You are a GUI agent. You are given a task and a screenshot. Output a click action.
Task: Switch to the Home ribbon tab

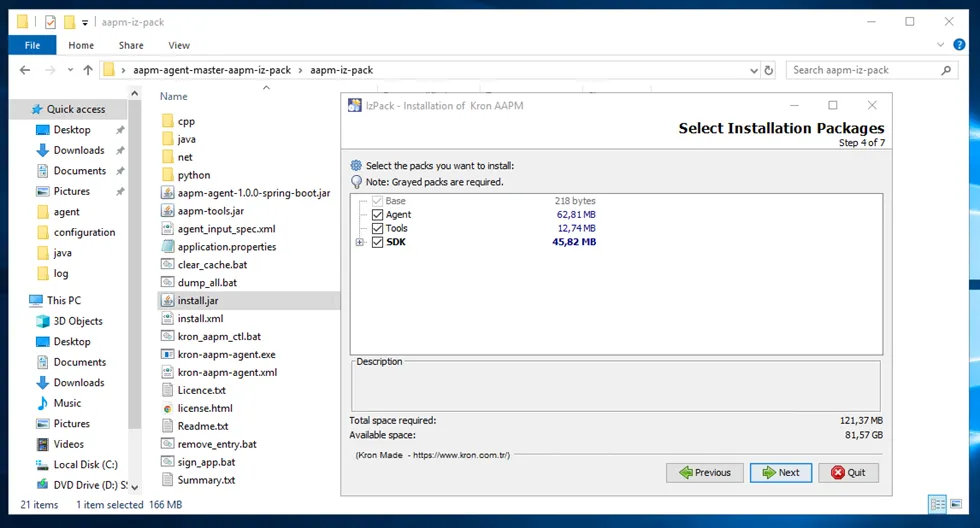(x=81, y=45)
